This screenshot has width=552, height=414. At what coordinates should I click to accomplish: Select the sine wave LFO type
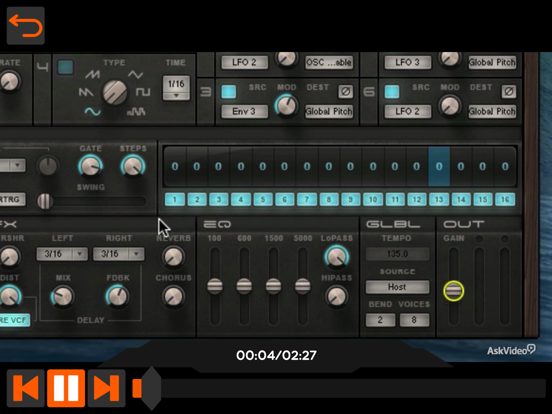click(x=93, y=112)
